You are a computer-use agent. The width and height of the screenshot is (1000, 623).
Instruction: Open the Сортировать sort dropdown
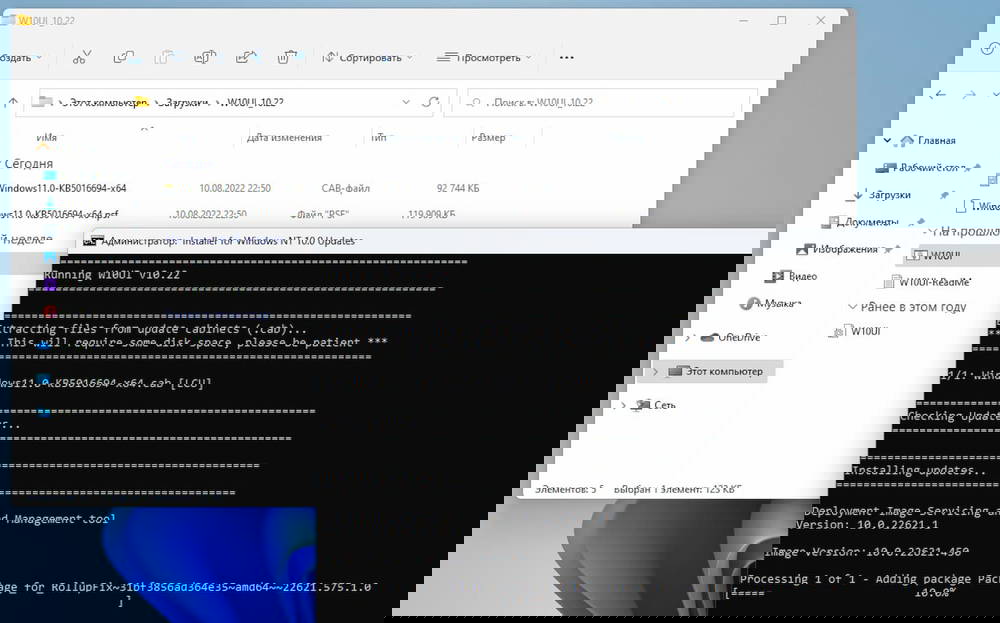point(367,57)
